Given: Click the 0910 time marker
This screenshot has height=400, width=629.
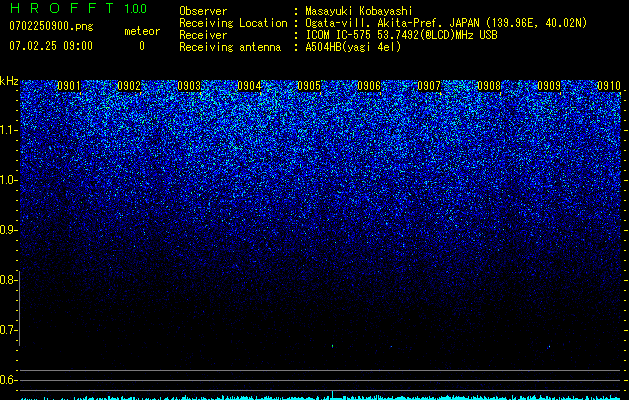Looking at the screenshot, I should point(609,86).
